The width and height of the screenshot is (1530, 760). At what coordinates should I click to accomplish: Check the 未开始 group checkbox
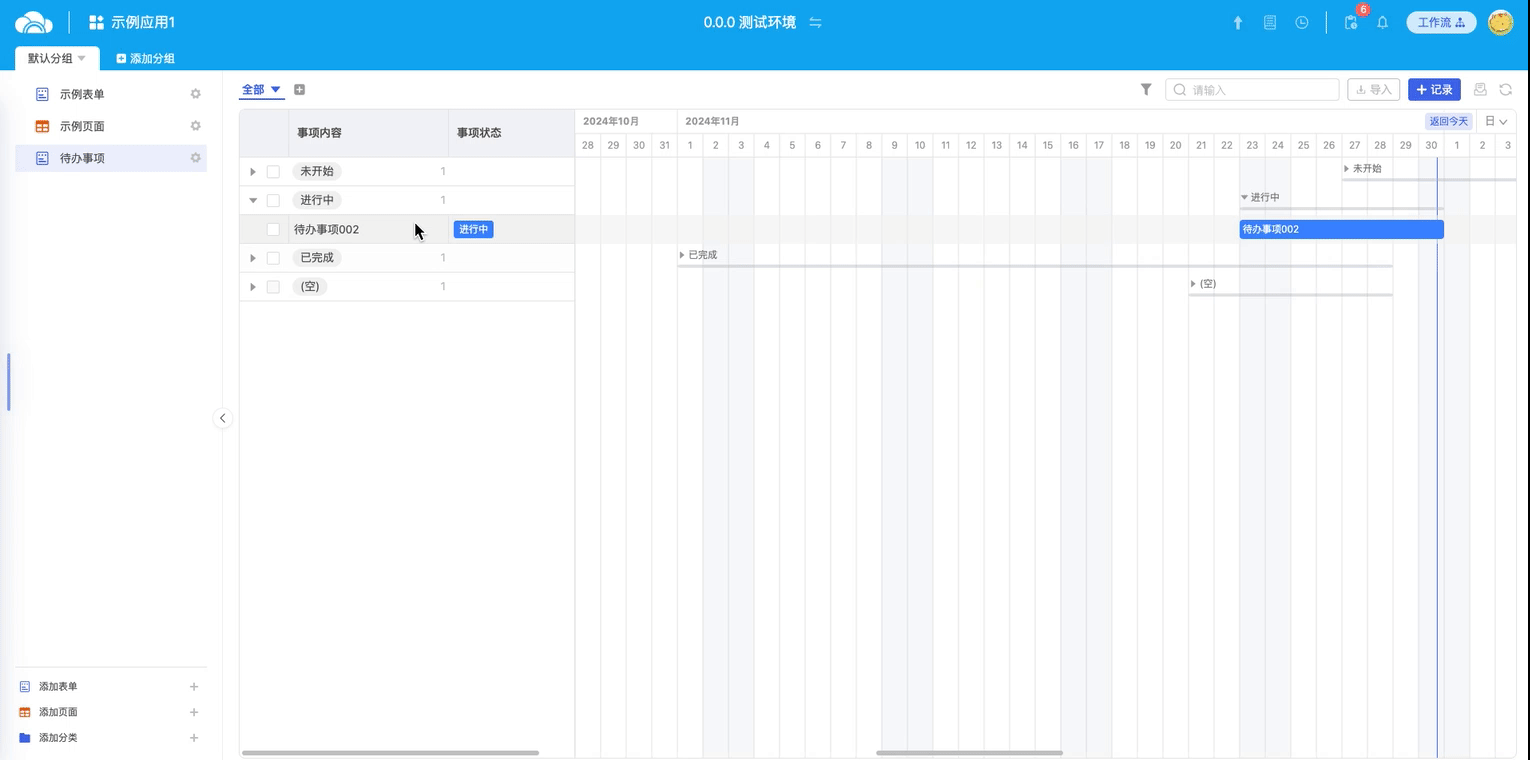[x=273, y=172]
